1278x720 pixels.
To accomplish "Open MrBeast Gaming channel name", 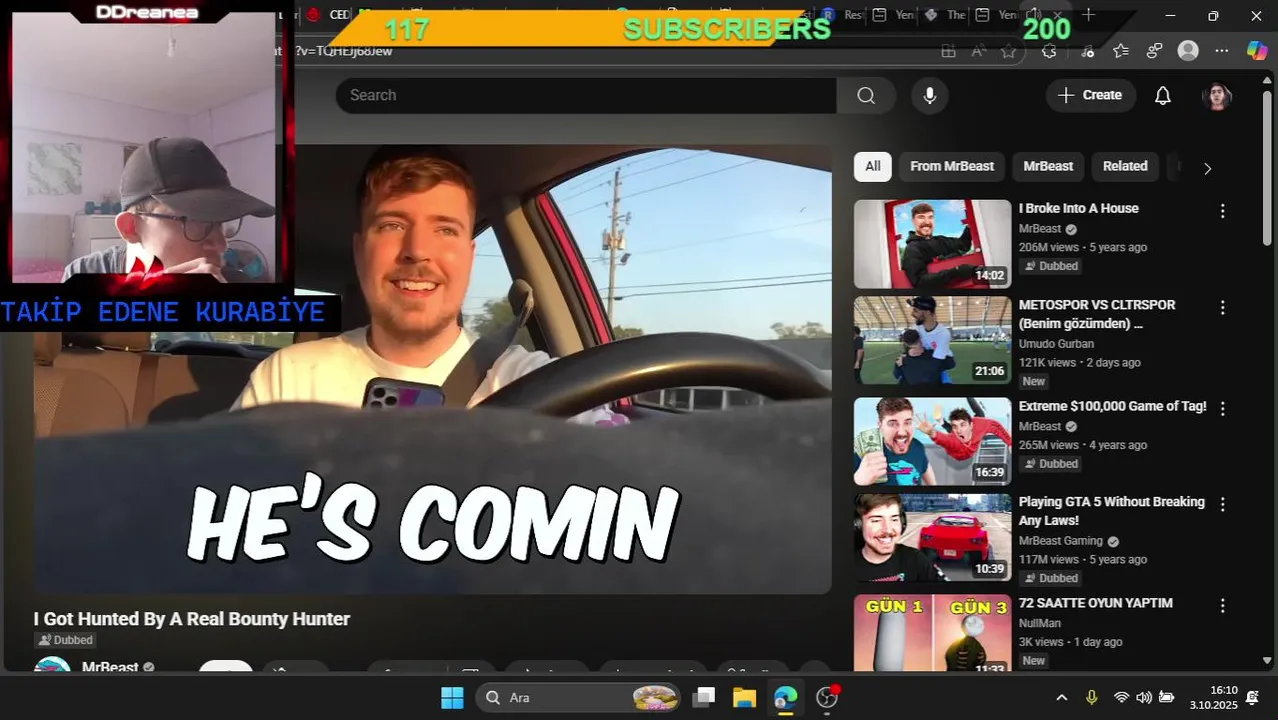I will click(1061, 541).
